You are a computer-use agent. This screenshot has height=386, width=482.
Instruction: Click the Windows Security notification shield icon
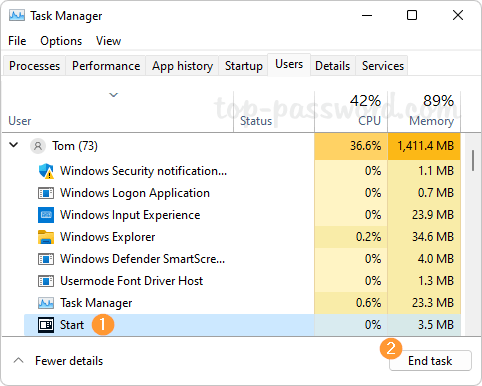[x=46, y=171]
